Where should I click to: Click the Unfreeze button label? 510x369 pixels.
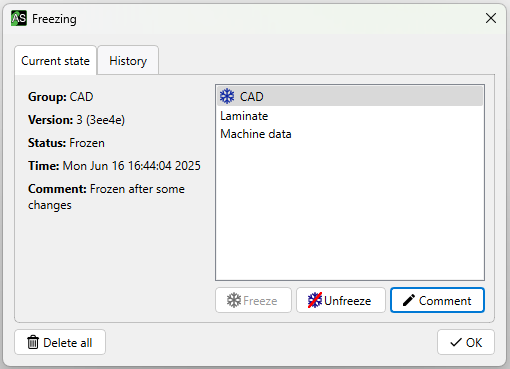point(347,301)
